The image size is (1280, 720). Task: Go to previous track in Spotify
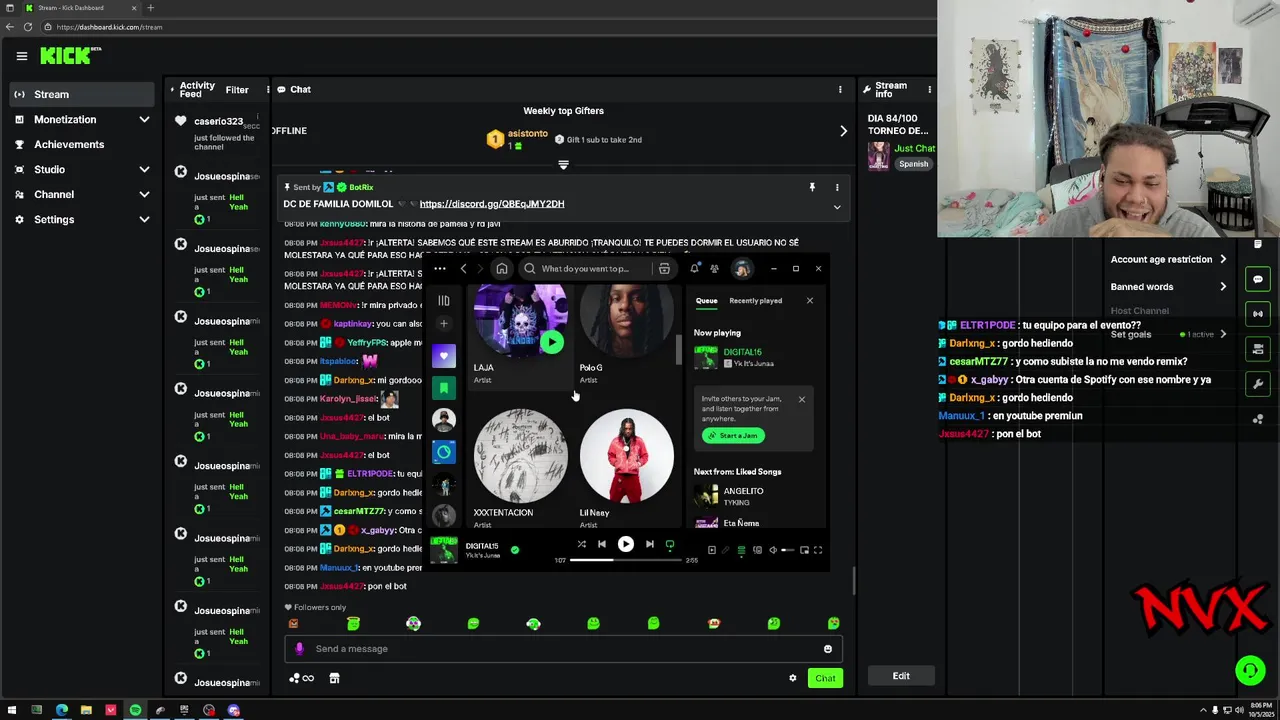point(601,544)
